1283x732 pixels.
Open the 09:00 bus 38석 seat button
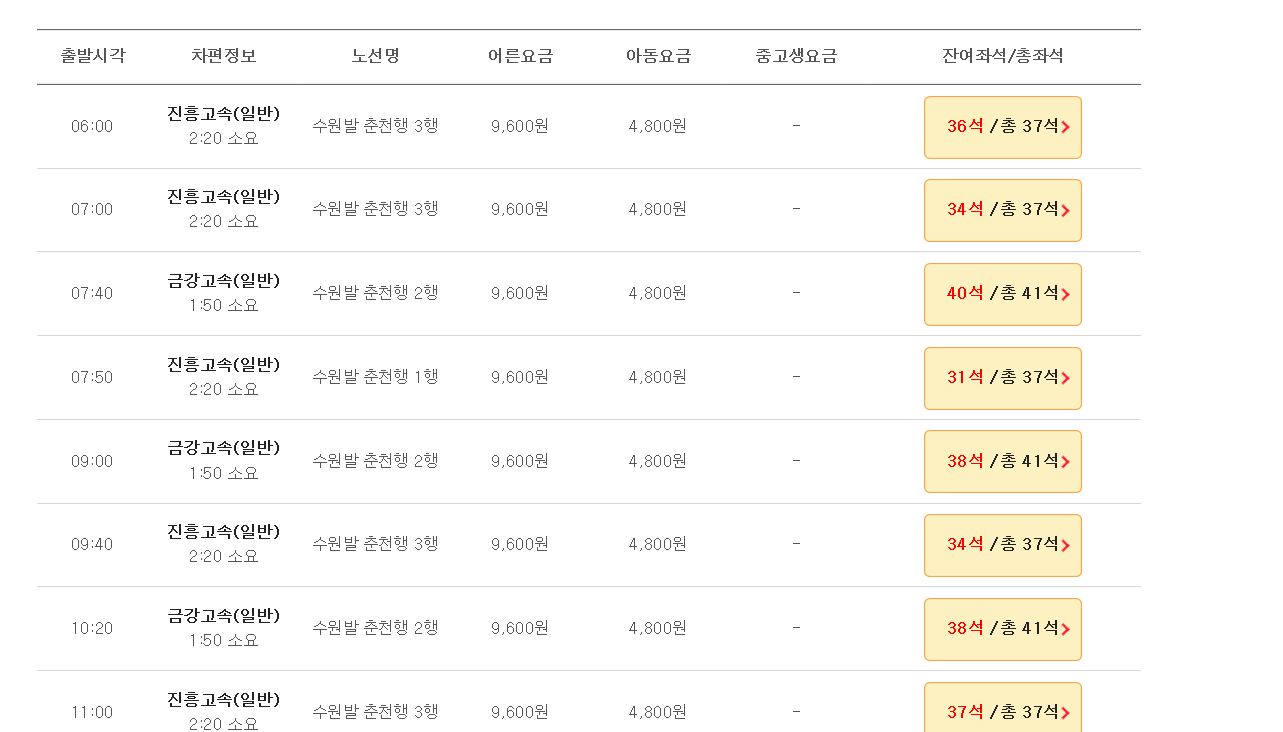point(1002,461)
